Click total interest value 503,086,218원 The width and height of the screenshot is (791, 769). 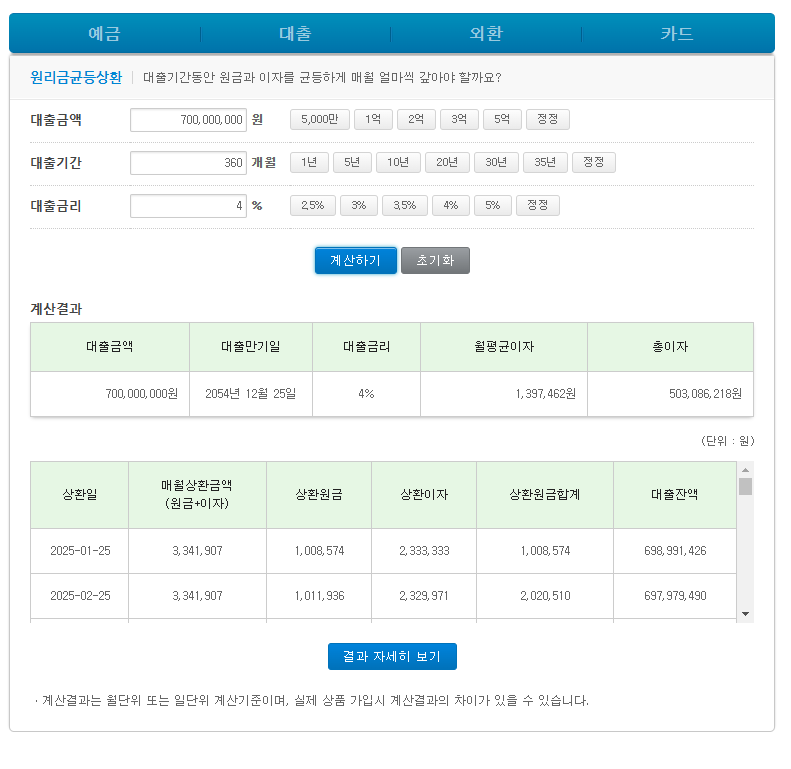705,394
